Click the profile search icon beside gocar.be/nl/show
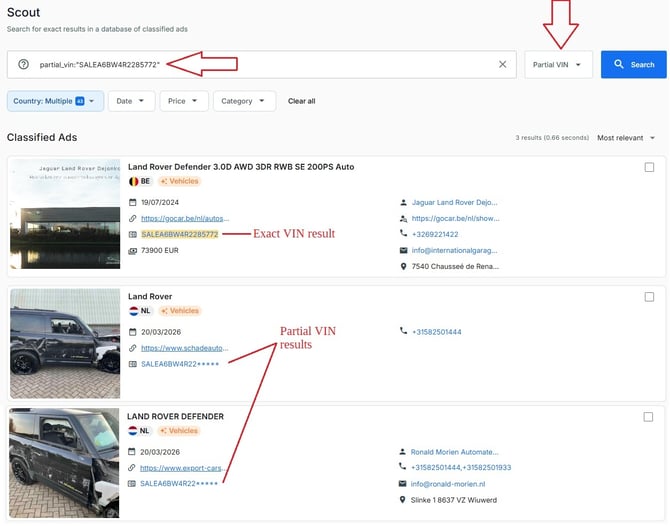Image resolution: width=670 pixels, height=526 pixels. tap(403, 218)
